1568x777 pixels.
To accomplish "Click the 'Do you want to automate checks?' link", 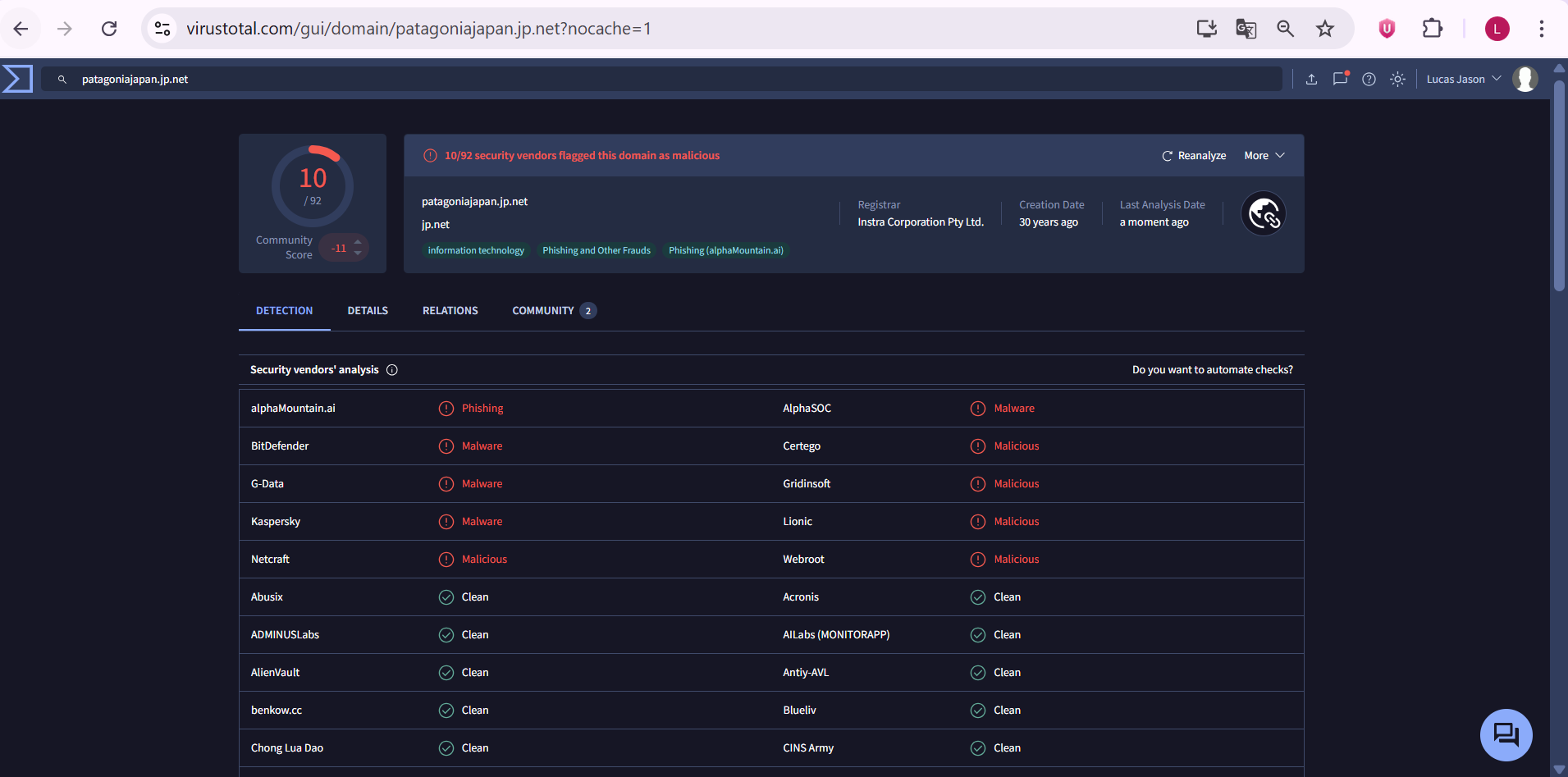I will 1212,370.
